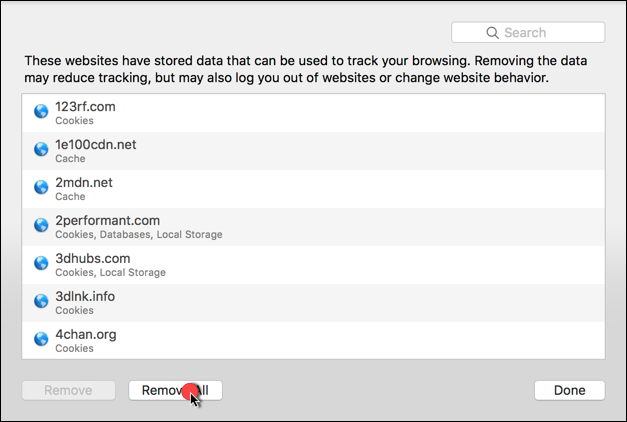The width and height of the screenshot is (627, 422).
Task: Click the Done button
Action: 569,390
